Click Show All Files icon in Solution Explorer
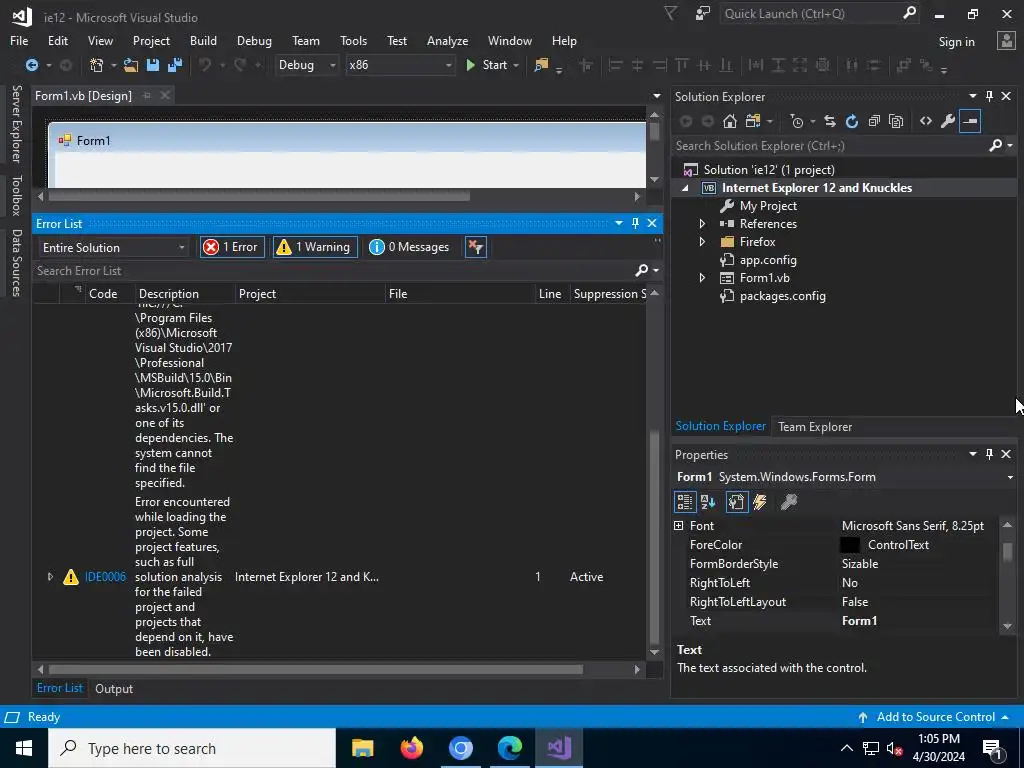Viewport: 1024px width, 768px height. pyautogui.click(x=896, y=121)
